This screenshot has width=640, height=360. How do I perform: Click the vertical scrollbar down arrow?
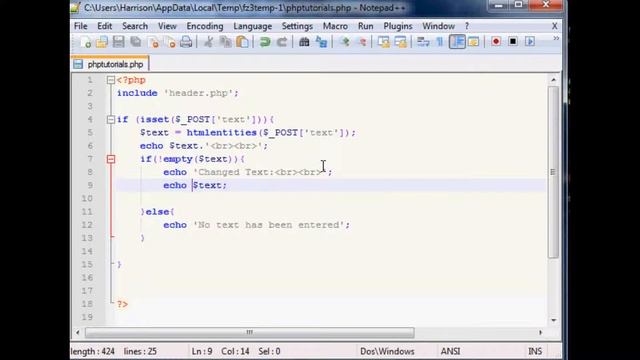[553, 320]
